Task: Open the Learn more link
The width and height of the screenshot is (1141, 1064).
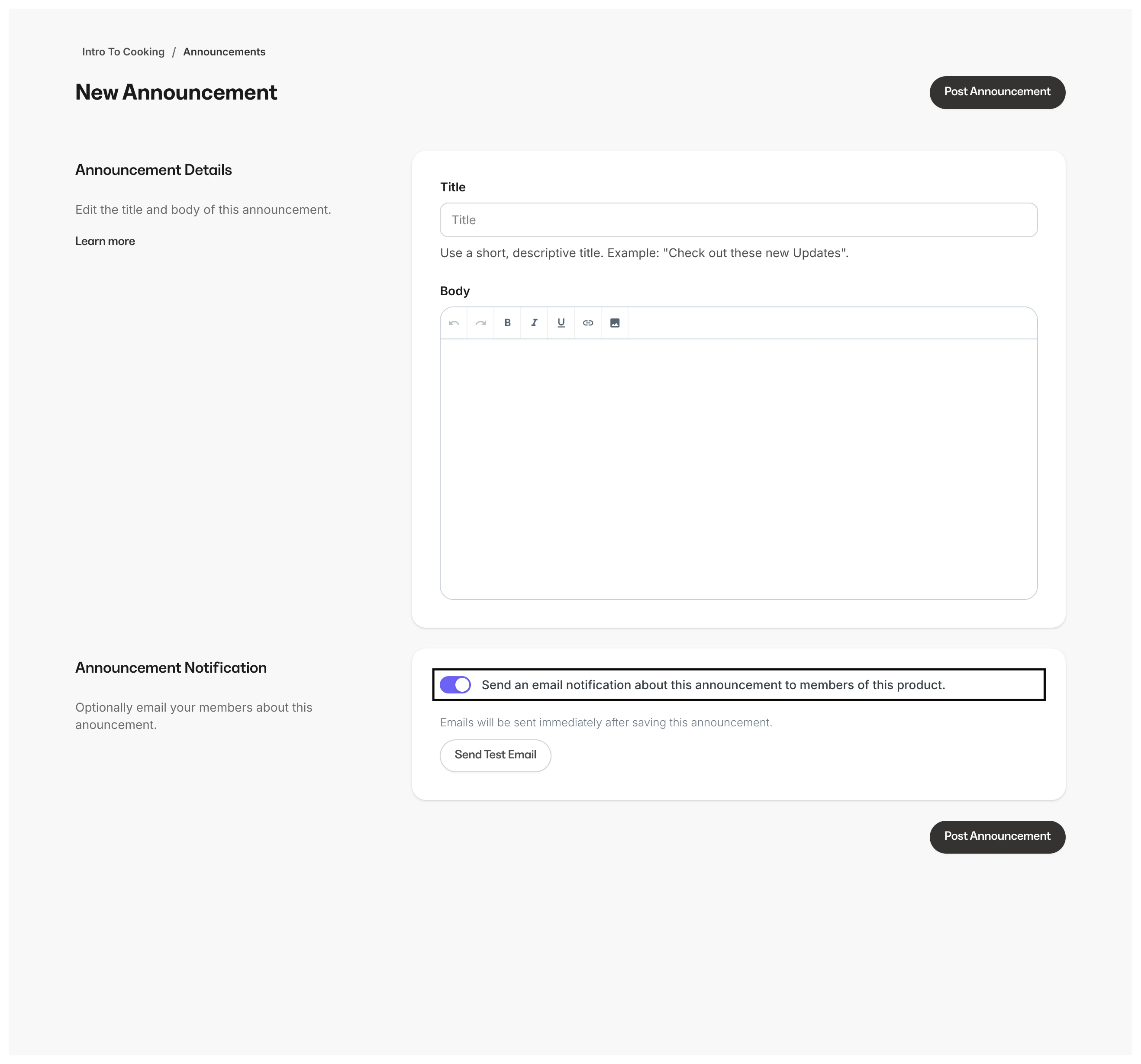Action: (x=105, y=241)
